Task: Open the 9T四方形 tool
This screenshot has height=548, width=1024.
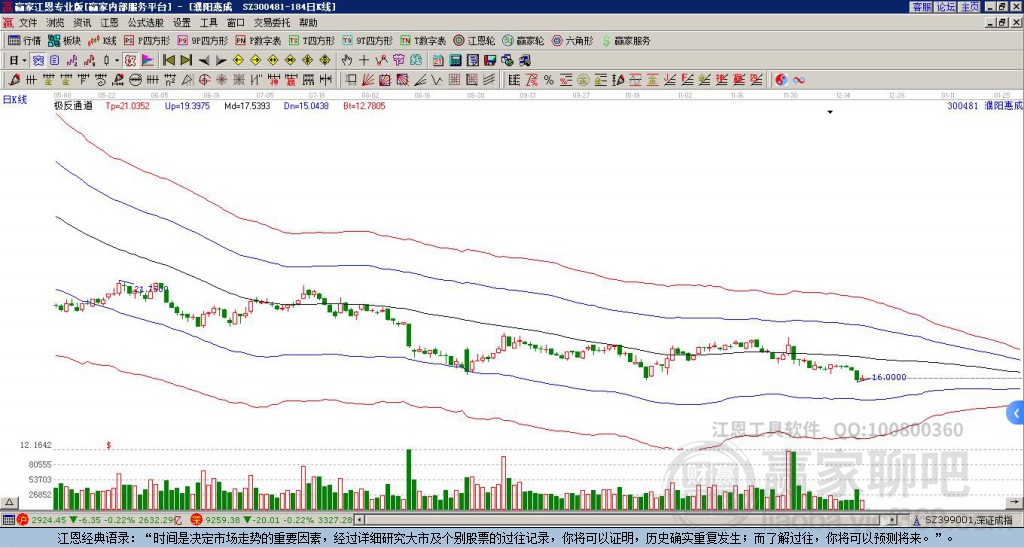Action: [x=368, y=40]
